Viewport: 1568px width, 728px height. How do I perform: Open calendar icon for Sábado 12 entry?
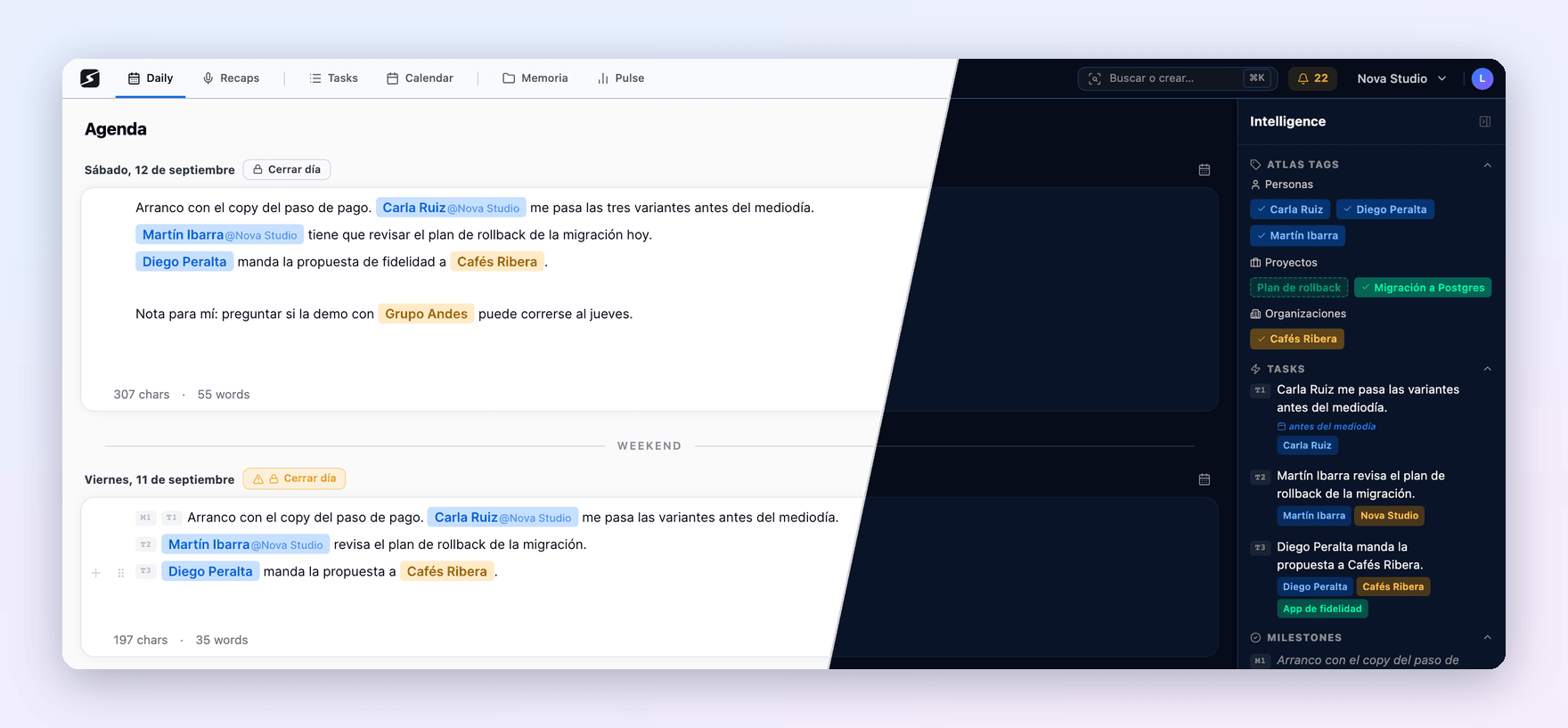point(1205,169)
